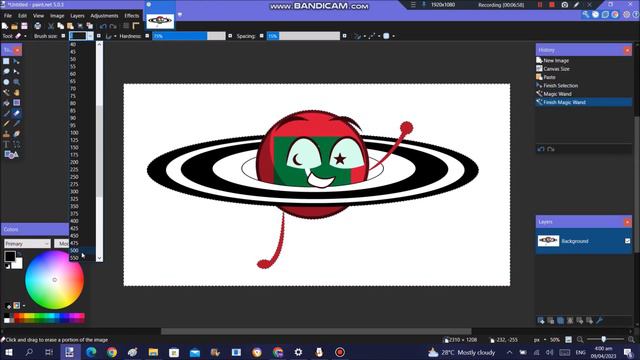
Task: Increase brush size with plus button
Action: 98,36
